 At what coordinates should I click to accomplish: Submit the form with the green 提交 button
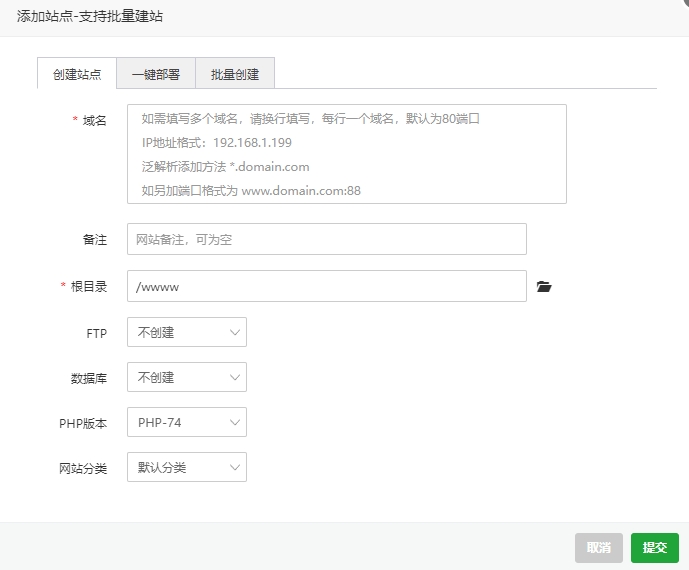tap(654, 547)
